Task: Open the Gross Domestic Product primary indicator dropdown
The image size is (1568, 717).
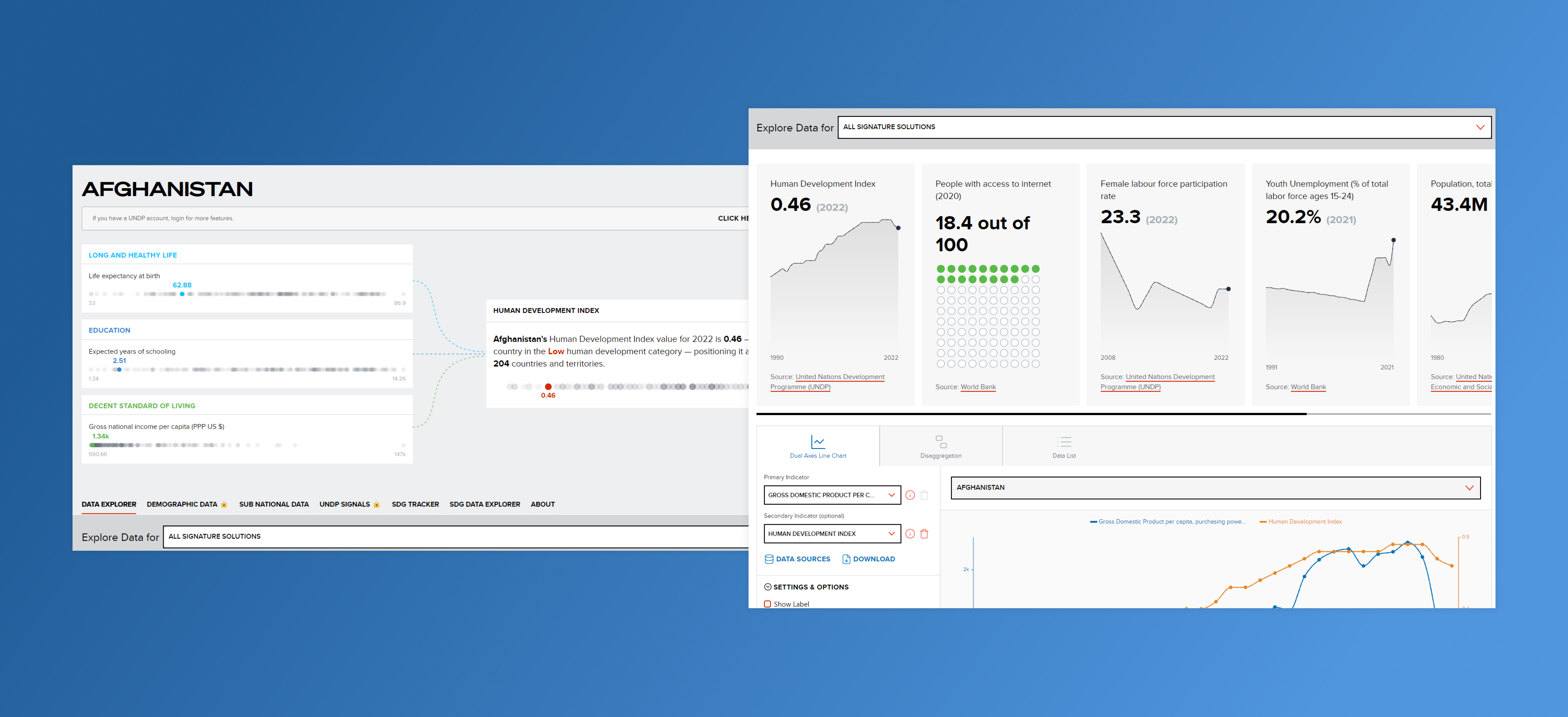Action: pos(832,495)
